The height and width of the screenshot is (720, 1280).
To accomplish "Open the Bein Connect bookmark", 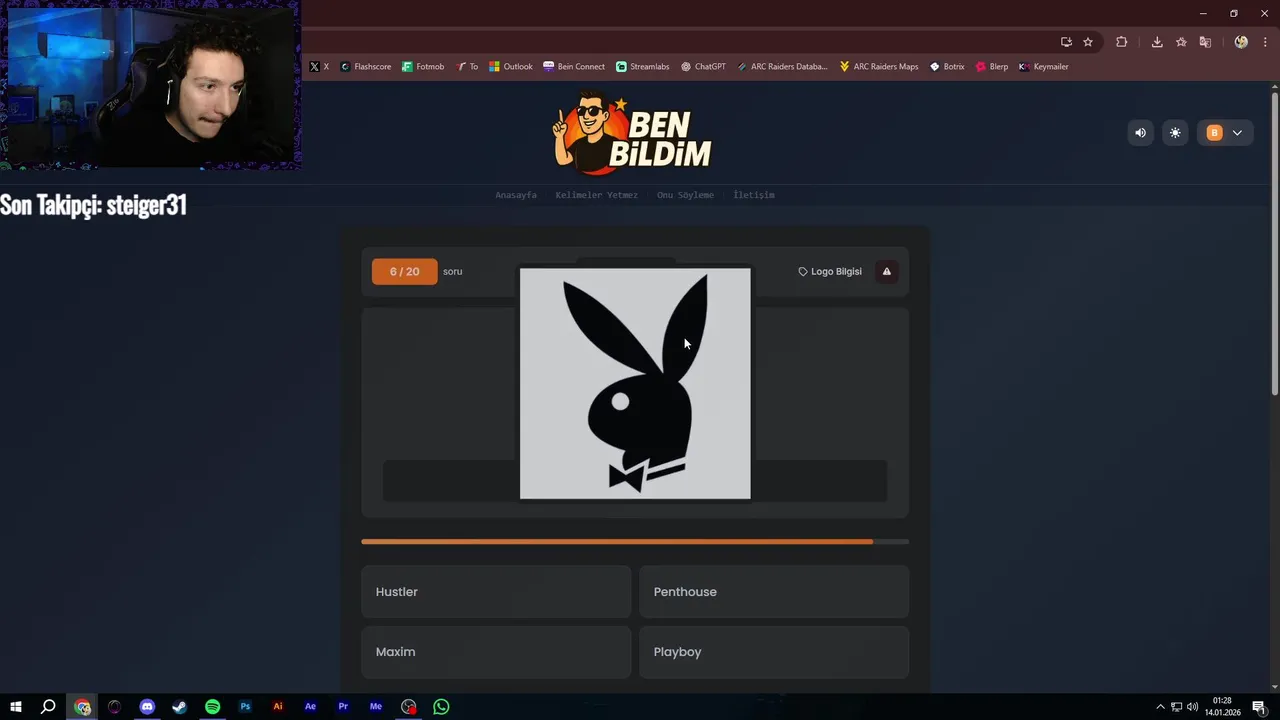I will [574, 67].
